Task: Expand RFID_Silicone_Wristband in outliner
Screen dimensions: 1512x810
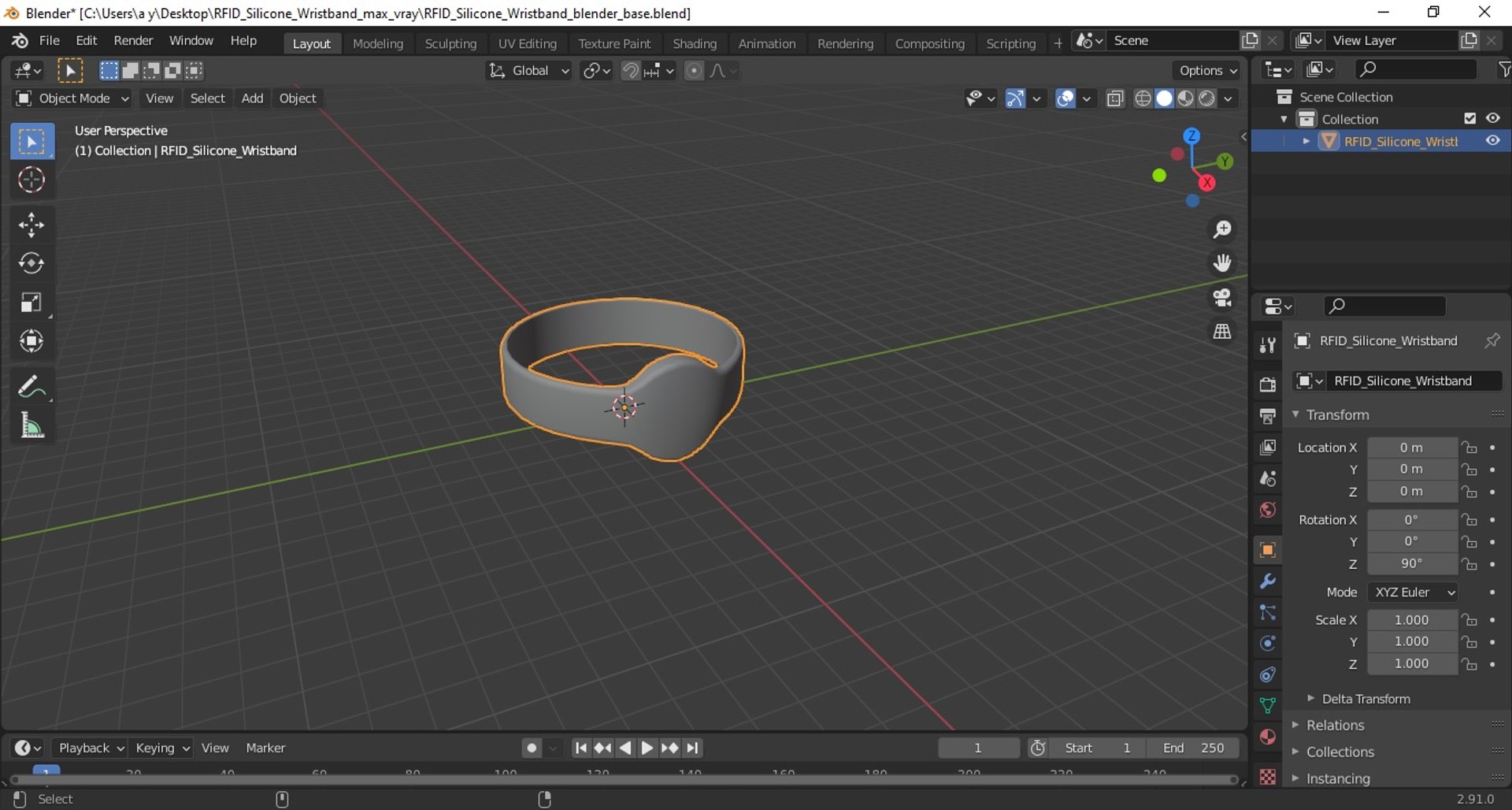Action: pos(1306,141)
